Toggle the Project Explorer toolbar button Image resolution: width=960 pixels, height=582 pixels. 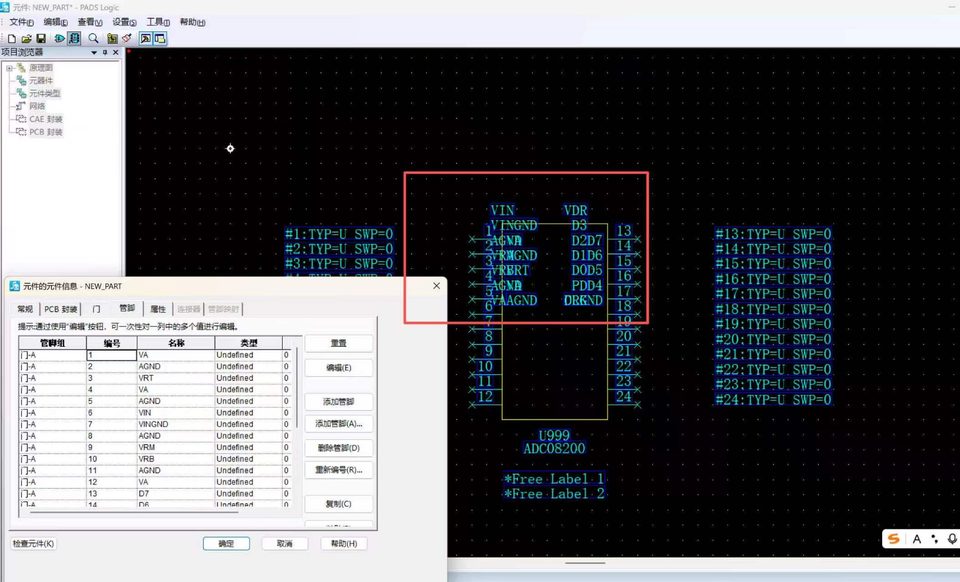(160, 39)
